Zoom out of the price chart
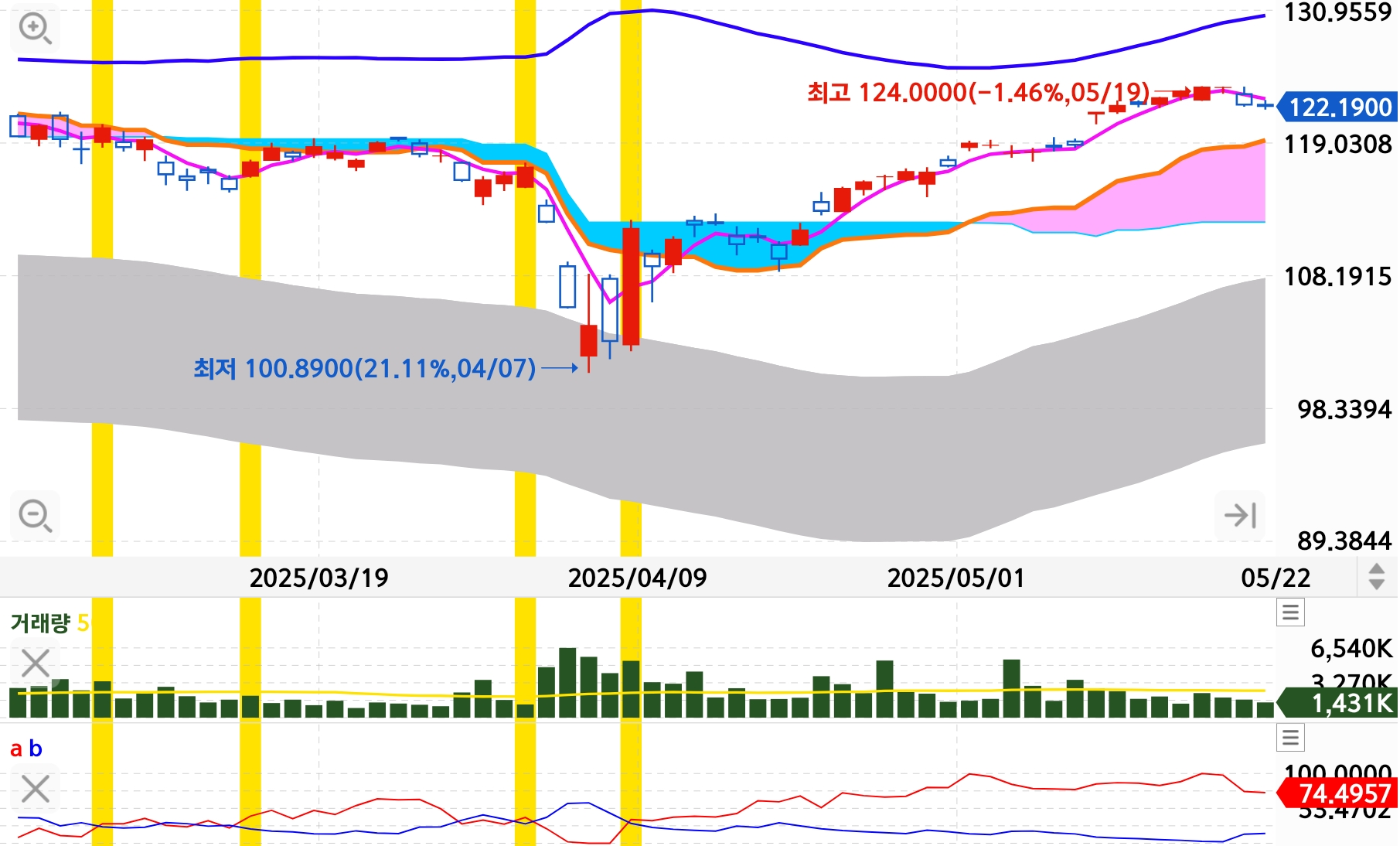1400x846 pixels. coord(36,515)
